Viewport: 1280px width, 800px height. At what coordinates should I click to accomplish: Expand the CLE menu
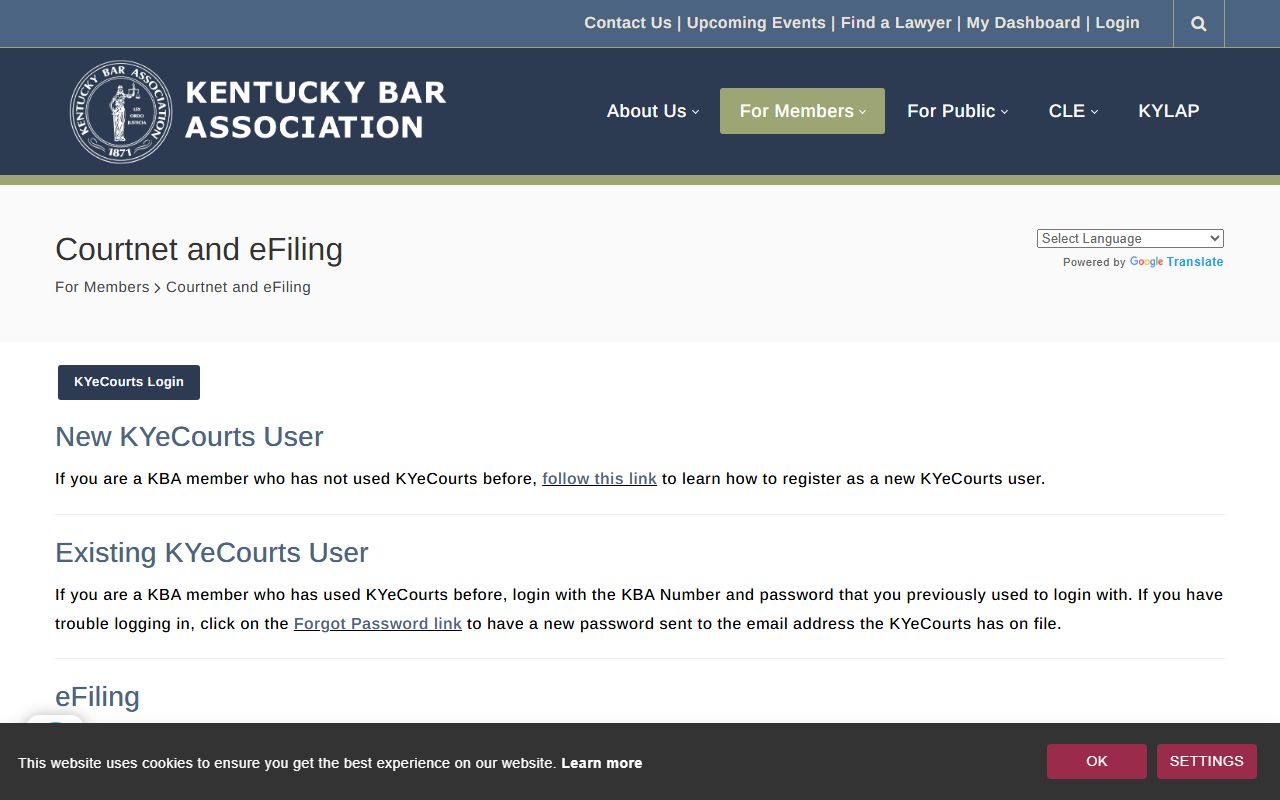click(1073, 111)
